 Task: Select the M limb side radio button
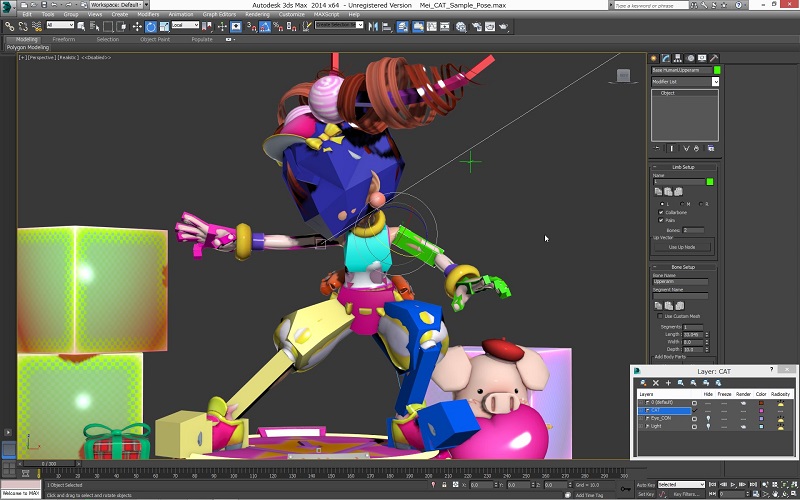point(683,204)
